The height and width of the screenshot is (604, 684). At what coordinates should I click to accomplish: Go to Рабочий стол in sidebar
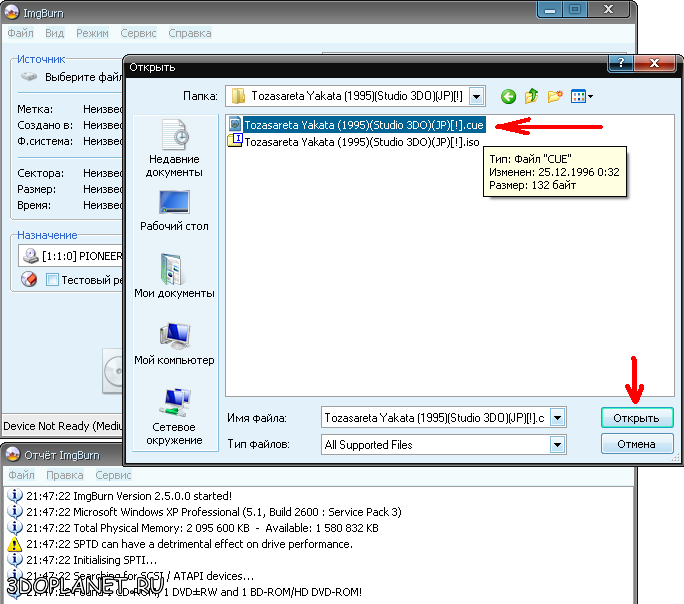click(175, 209)
